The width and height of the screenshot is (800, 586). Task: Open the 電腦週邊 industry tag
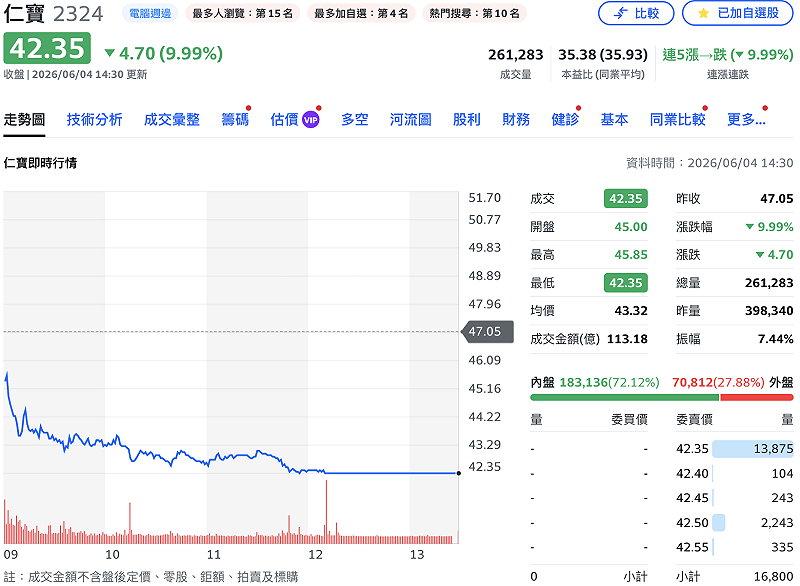point(150,13)
